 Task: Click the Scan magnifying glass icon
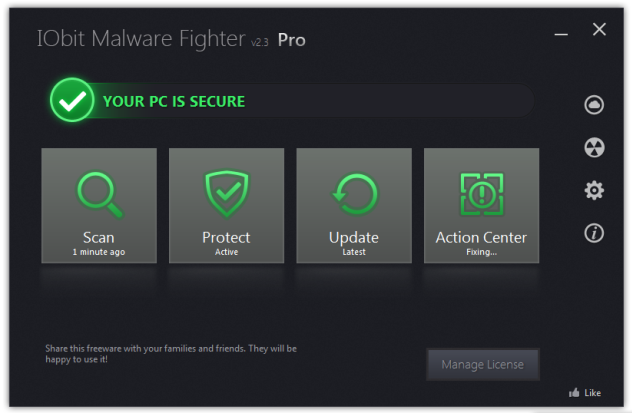[99, 194]
